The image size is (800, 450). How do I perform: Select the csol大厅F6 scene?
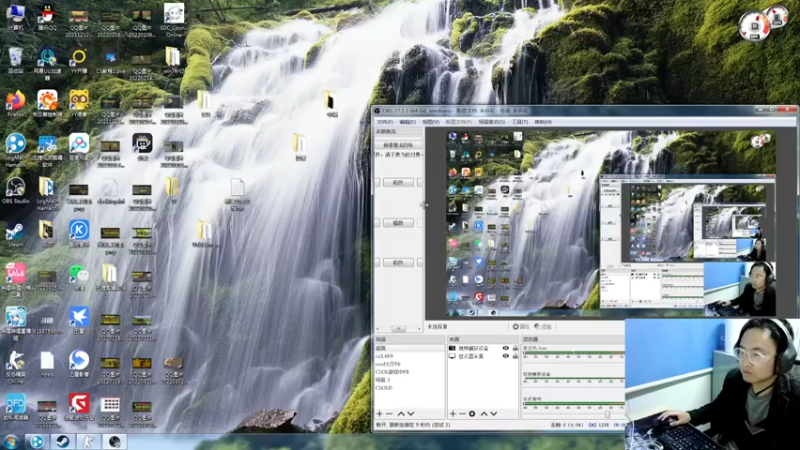pyautogui.click(x=409, y=364)
